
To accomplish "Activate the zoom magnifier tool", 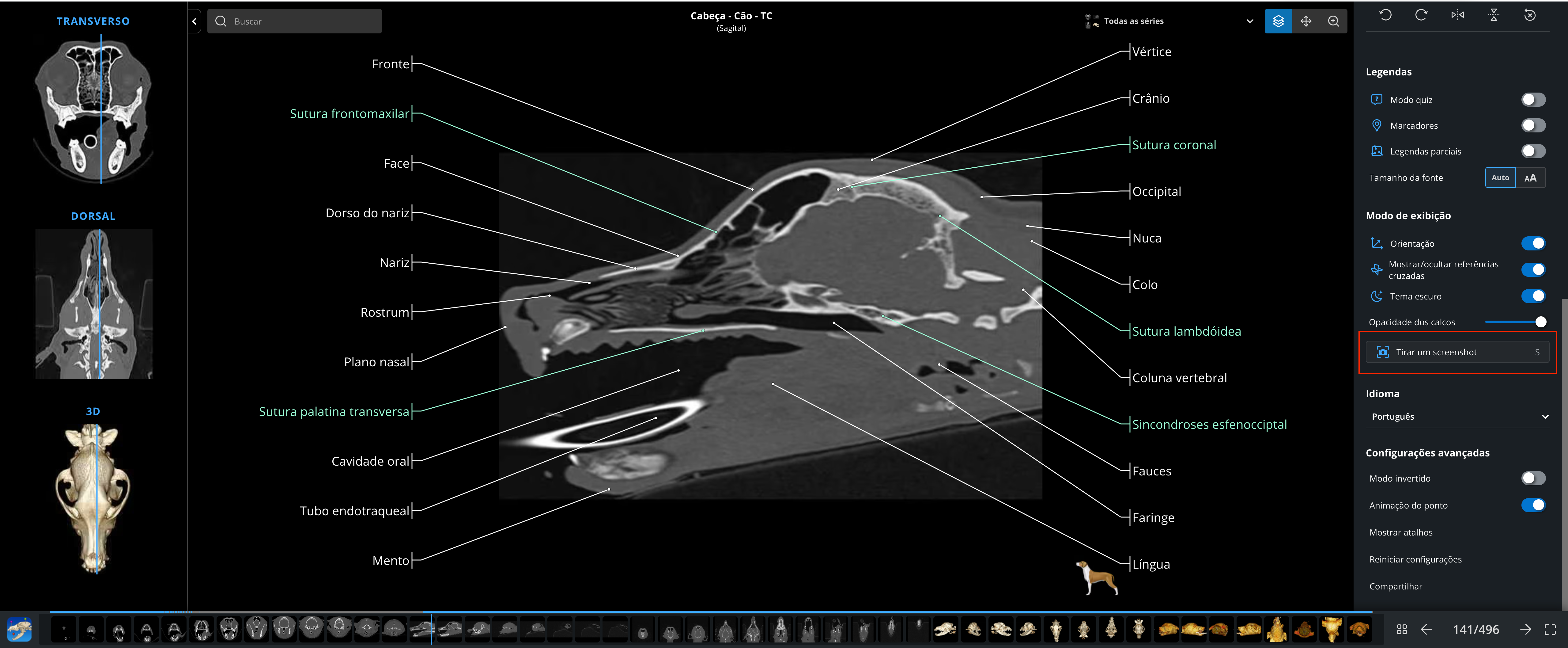I will (1333, 21).
